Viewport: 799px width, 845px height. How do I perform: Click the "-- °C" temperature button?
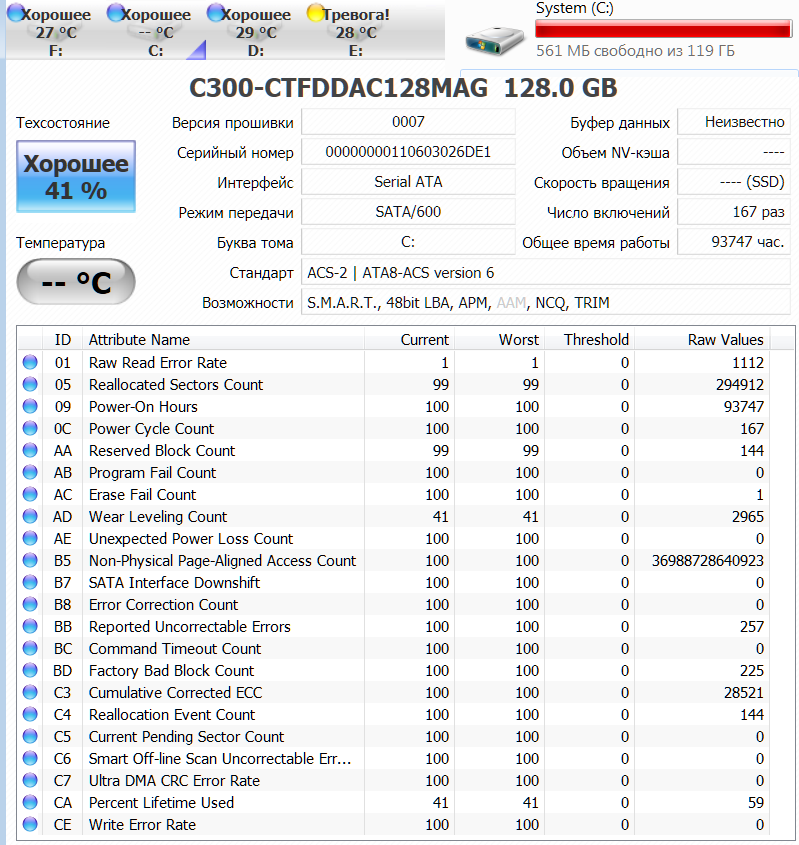(x=76, y=283)
